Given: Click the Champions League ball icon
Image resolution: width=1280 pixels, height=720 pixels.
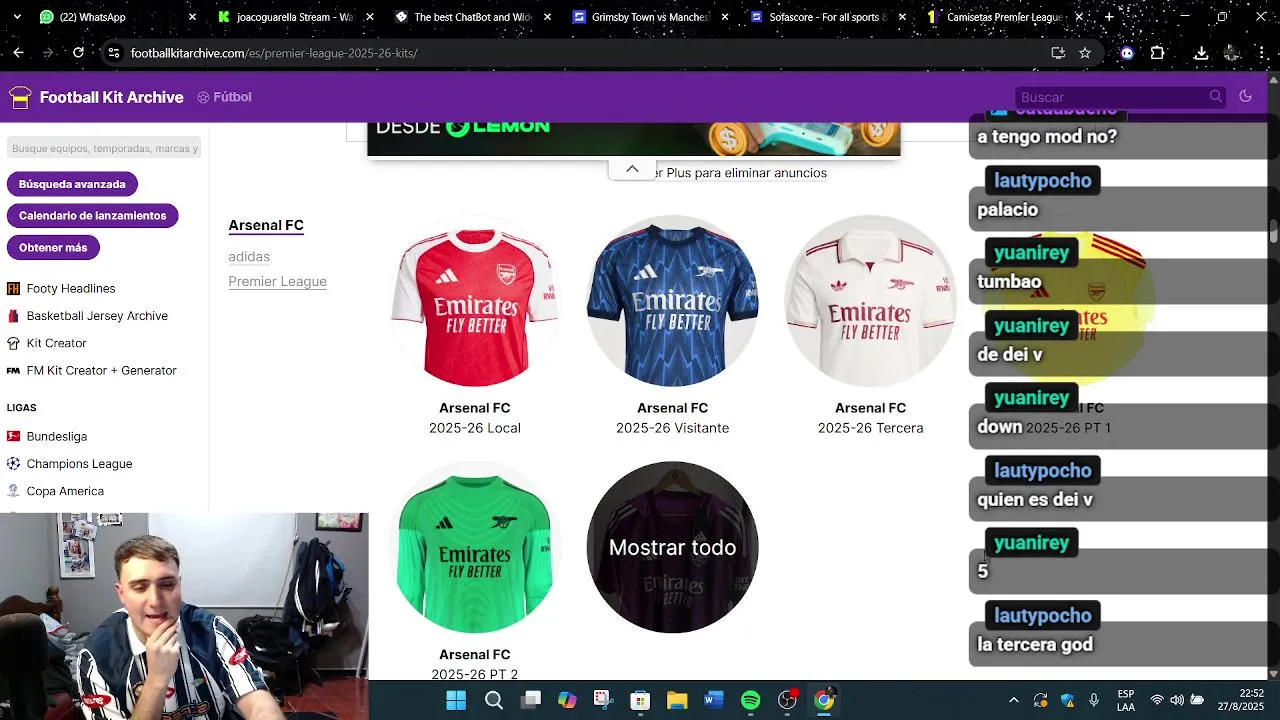Looking at the screenshot, I should click(13, 464).
